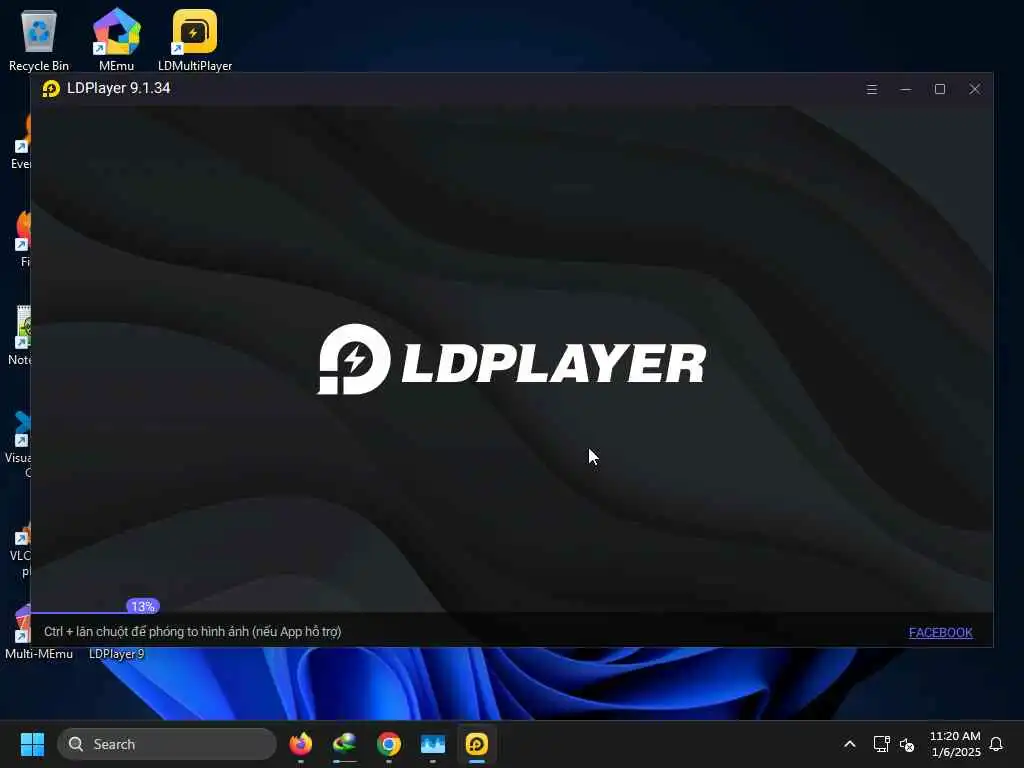Select the LDPlayer 9 desktop shortcut label

pos(116,654)
